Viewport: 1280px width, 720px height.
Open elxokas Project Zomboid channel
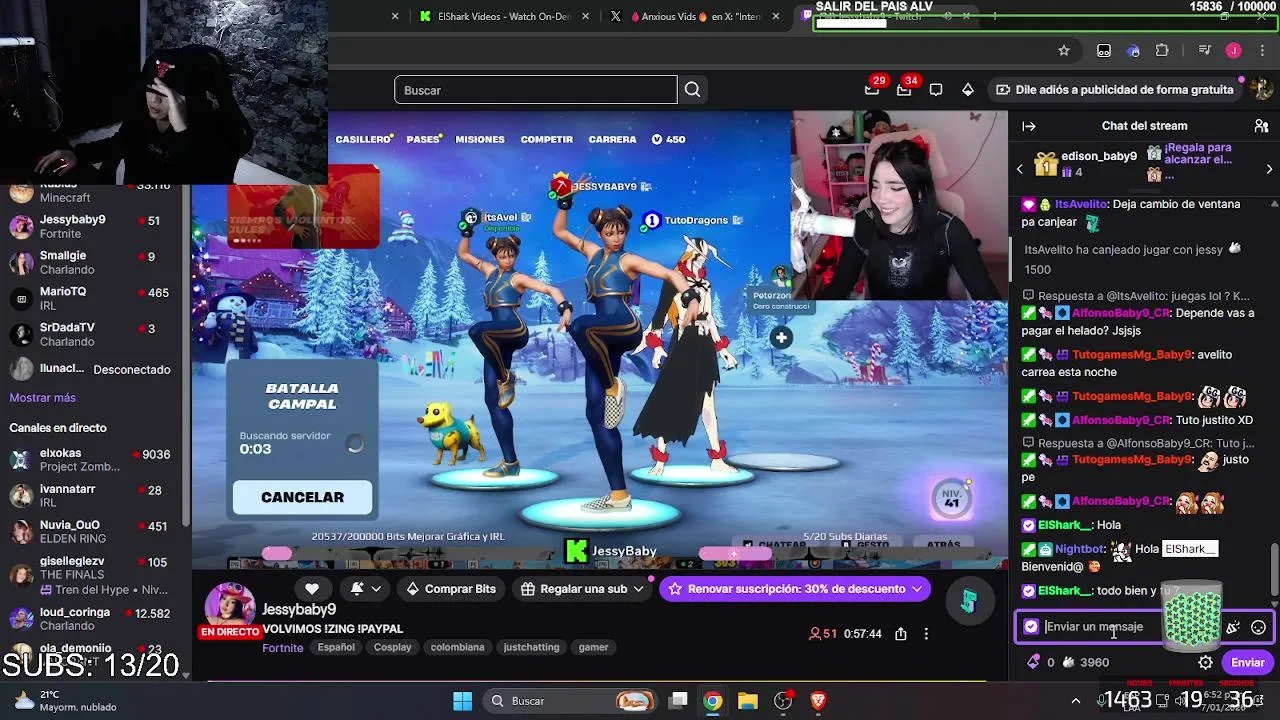92,460
